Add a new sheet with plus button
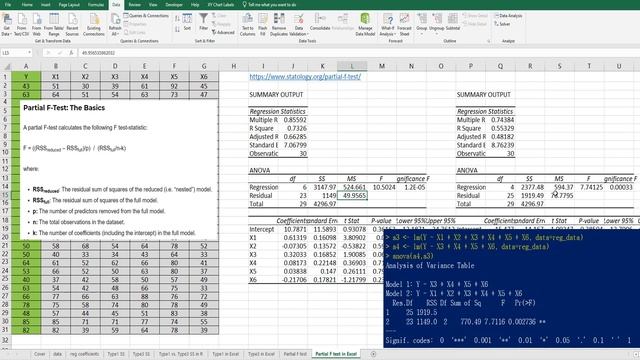Viewport: 640px width, 360px height. [x=373, y=354]
